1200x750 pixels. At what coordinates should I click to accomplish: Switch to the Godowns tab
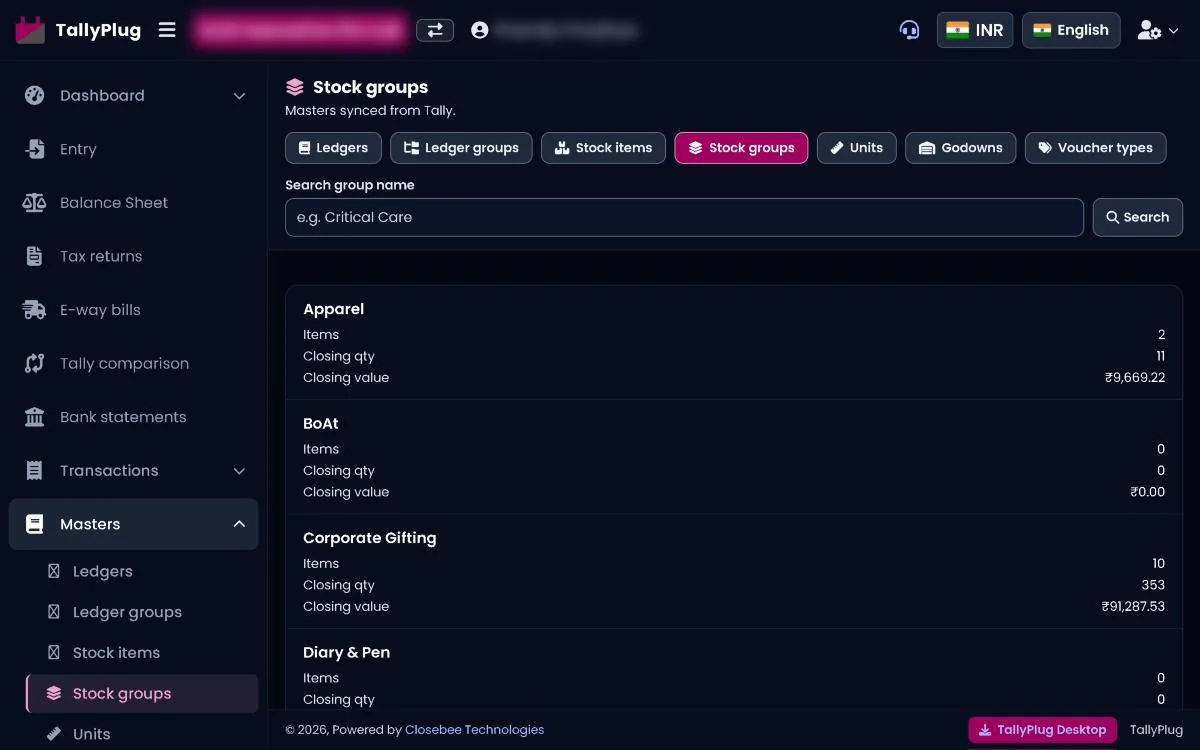coord(960,148)
